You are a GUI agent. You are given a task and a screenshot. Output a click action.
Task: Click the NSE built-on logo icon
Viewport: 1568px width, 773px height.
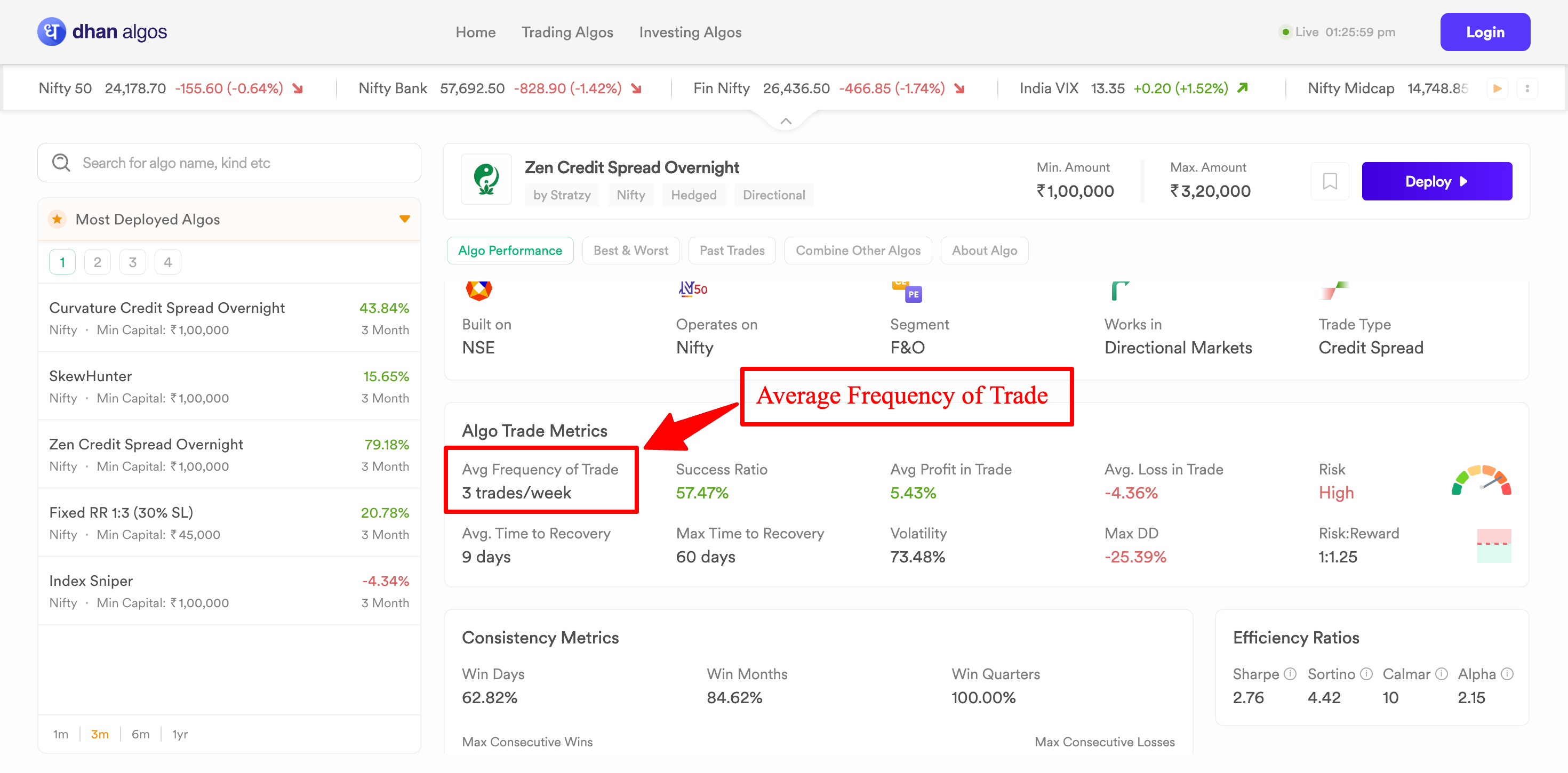click(479, 291)
